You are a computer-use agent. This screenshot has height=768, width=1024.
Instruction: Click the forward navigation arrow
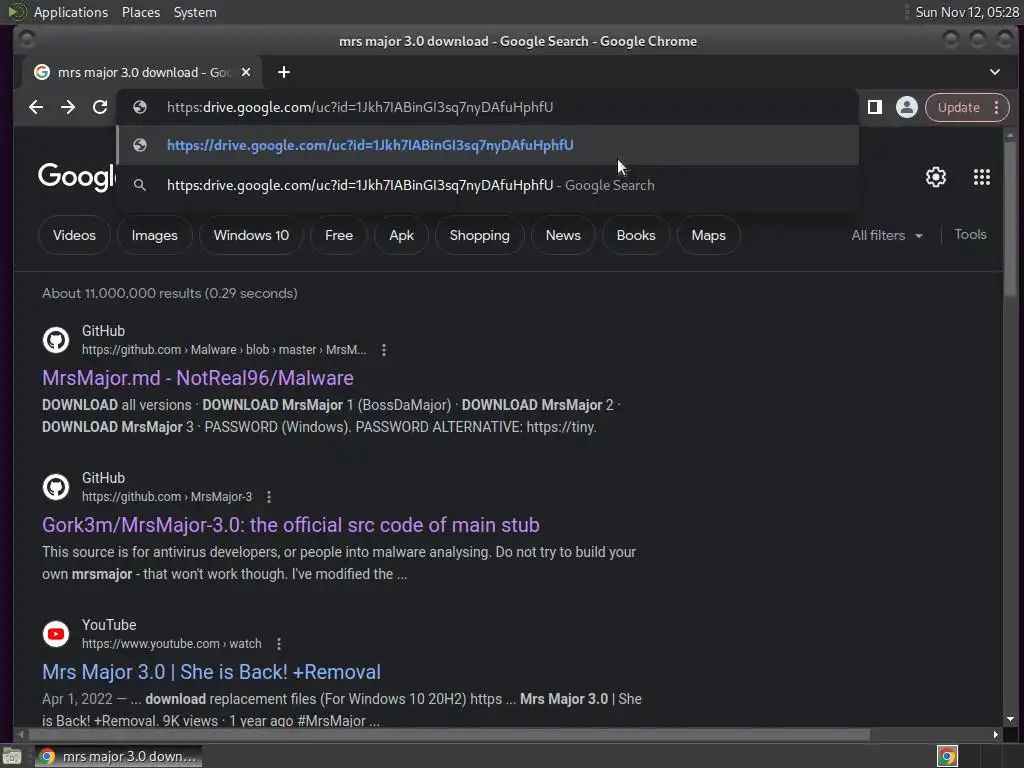point(68,107)
